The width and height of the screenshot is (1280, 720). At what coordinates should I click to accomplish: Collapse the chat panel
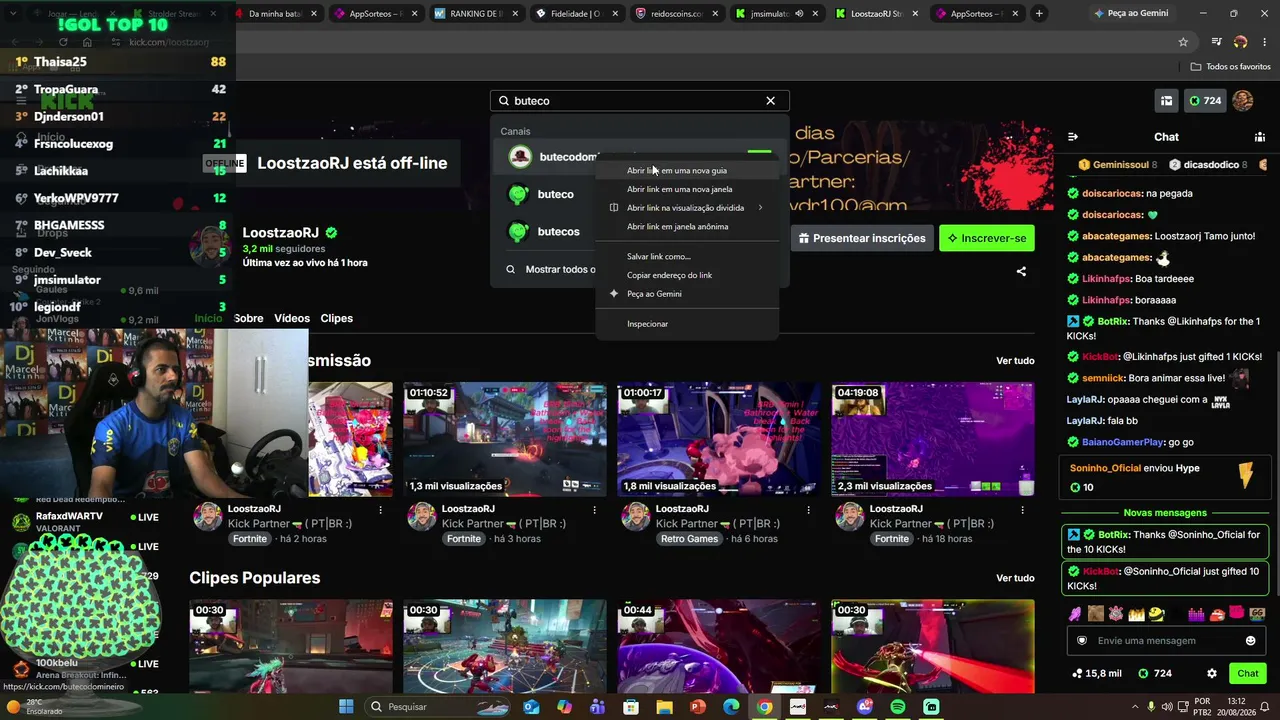coord(1073,137)
